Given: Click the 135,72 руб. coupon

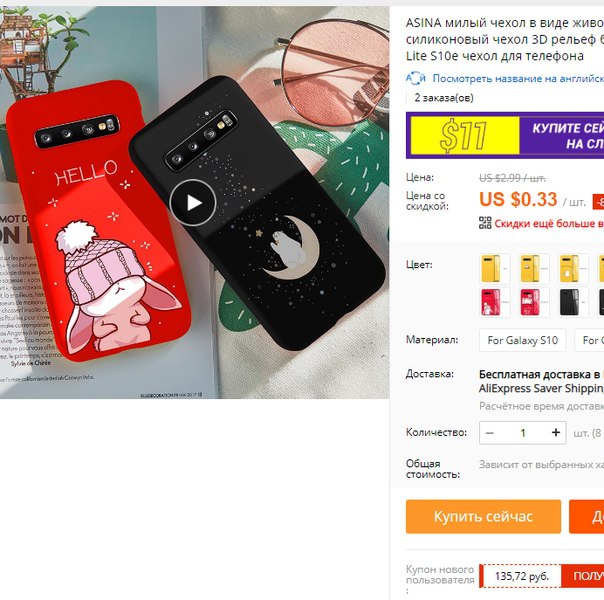Looking at the screenshot, I should point(521,576).
